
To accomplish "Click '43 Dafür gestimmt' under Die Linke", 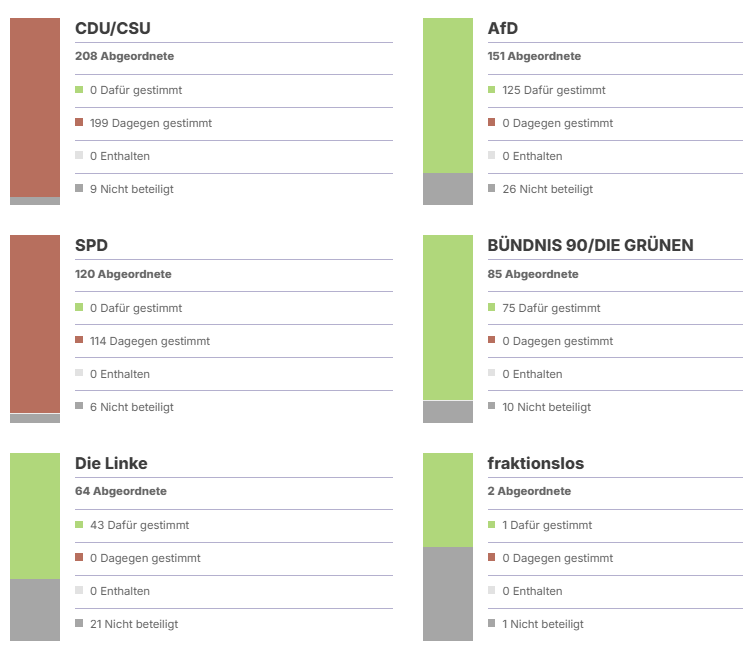I will pos(139,525).
